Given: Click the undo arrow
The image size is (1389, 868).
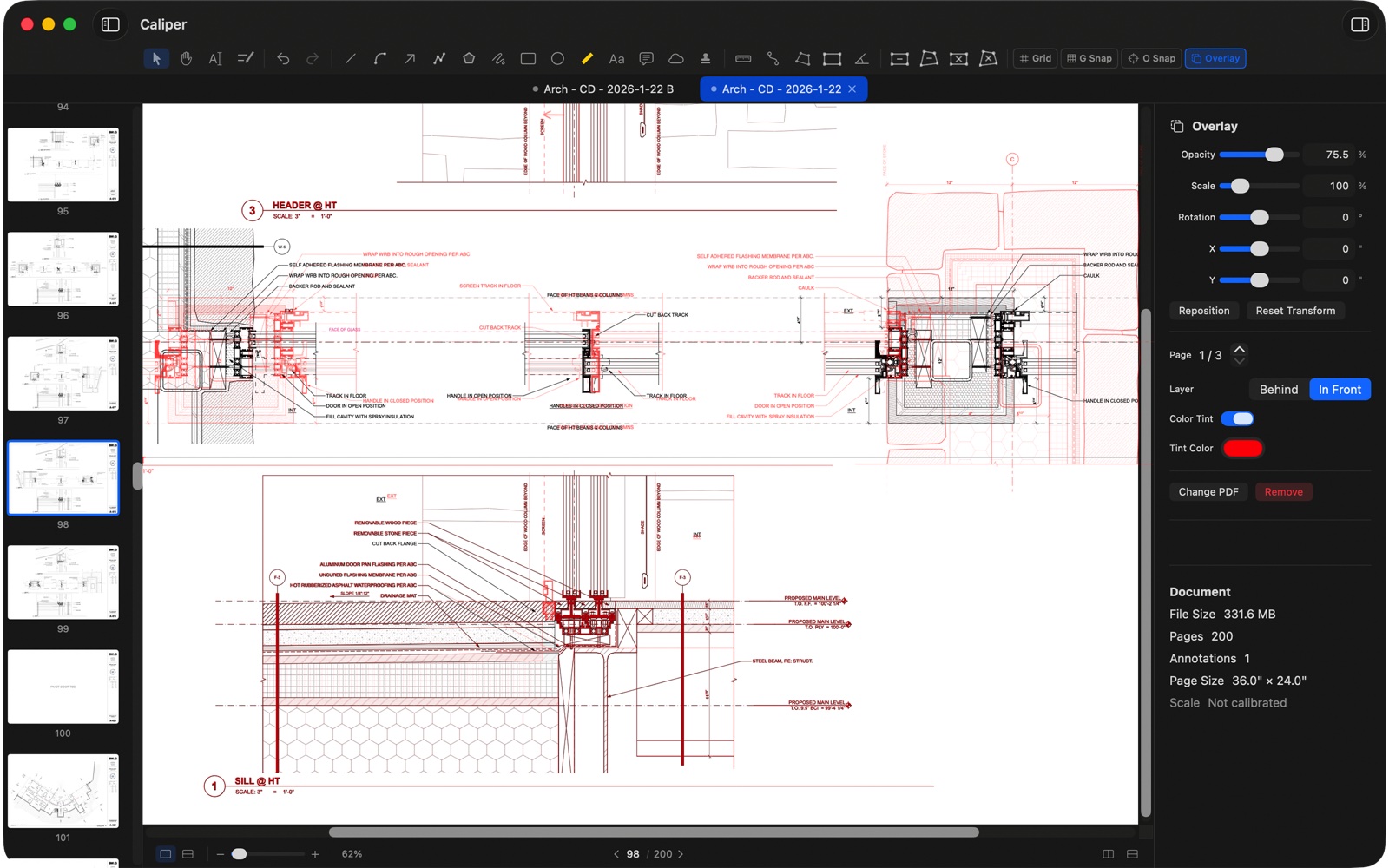Looking at the screenshot, I should [x=283, y=59].
